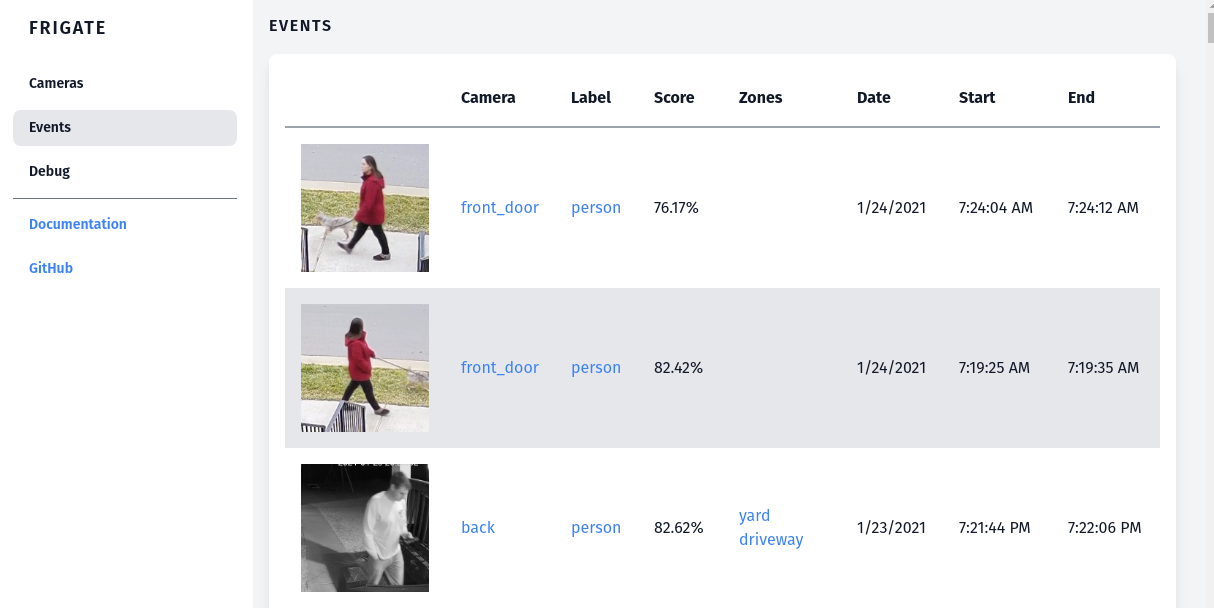
Task: Click person label in the back camera row
Action: [596, 528]
